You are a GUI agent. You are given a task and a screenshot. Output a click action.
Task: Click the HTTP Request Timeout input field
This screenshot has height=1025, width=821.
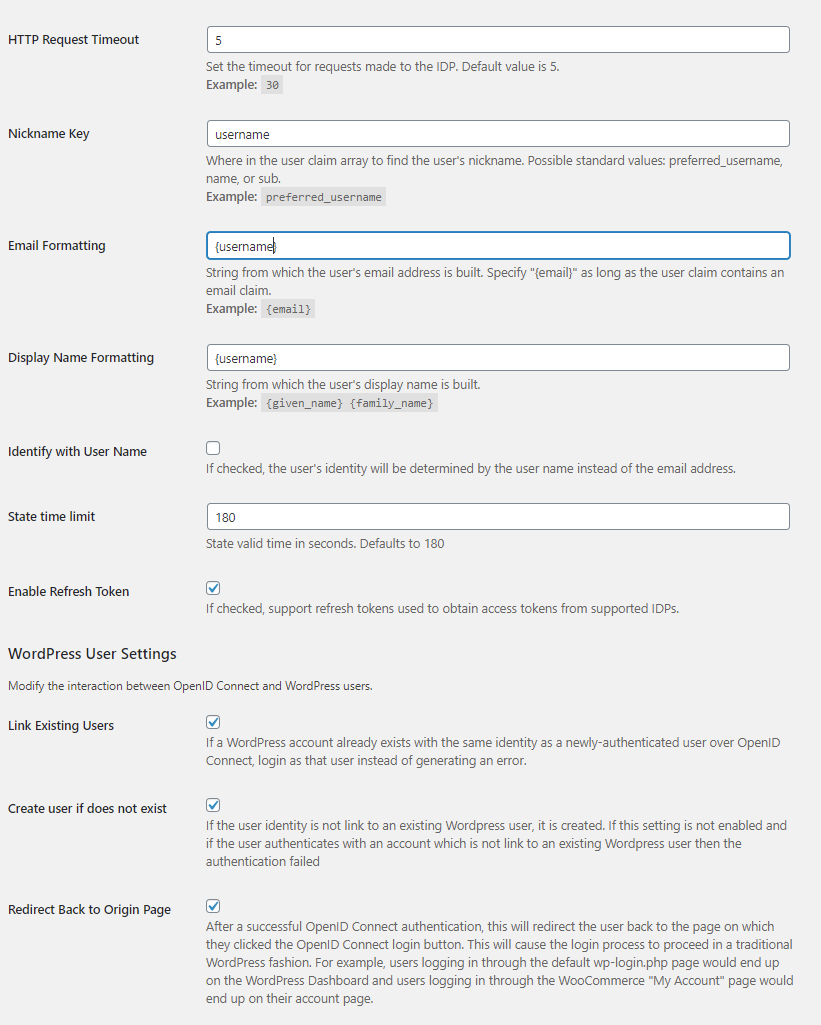coord(497,40)
